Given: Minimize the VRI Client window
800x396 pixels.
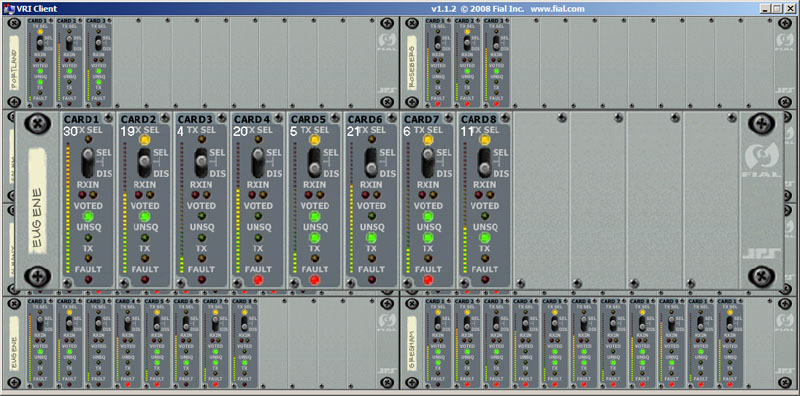Looking at the screenshot, I should coord(766,9).
